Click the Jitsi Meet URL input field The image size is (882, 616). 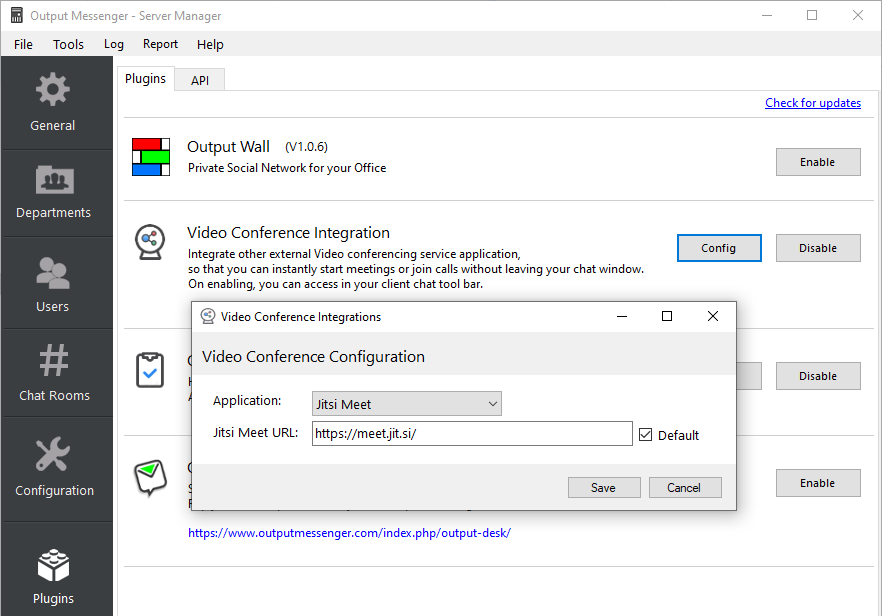pos(472,434)
